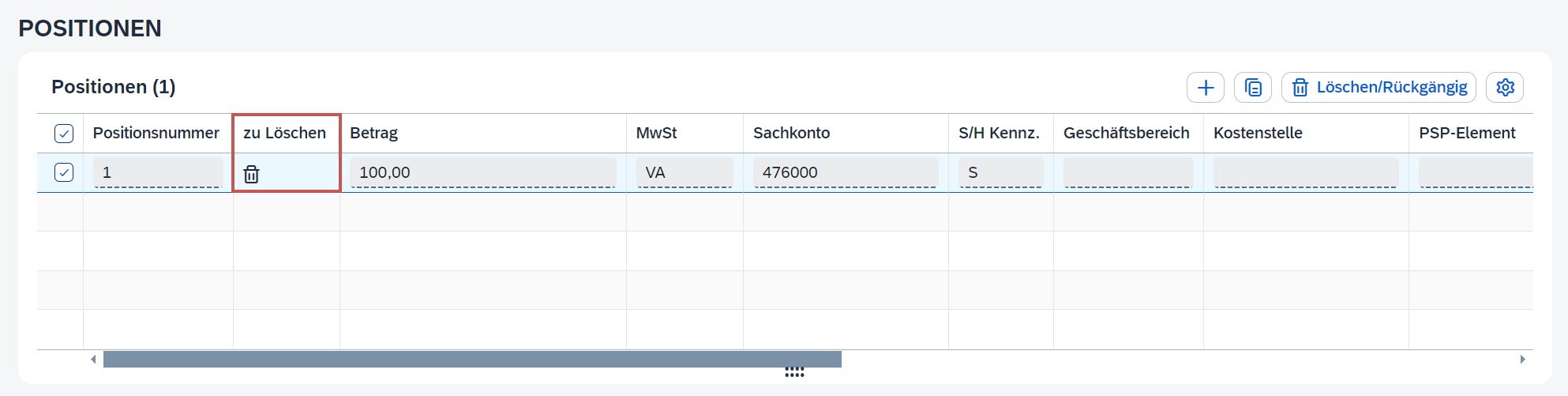Viewport: 1568px width, 396px height.
Task: Click the right scroll arrow
Action: pyautogui.click(x=1523, y=360)
